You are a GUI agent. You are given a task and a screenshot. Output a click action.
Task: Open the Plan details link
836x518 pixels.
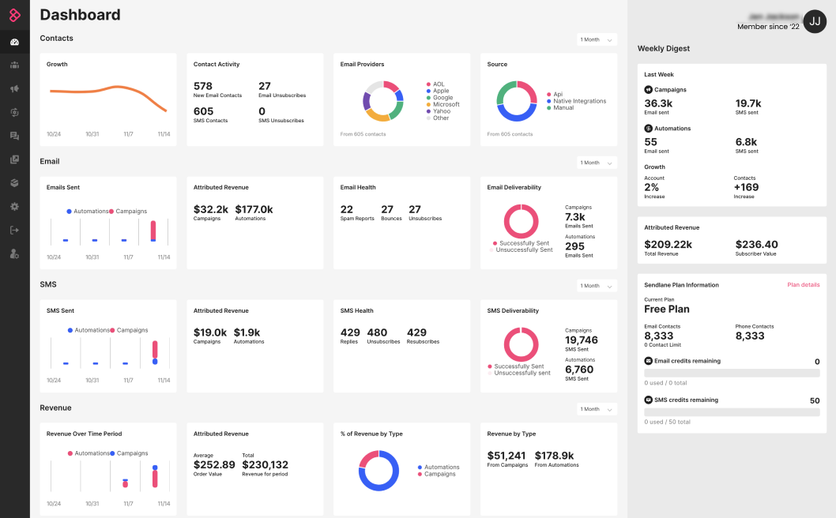point(803,285)
